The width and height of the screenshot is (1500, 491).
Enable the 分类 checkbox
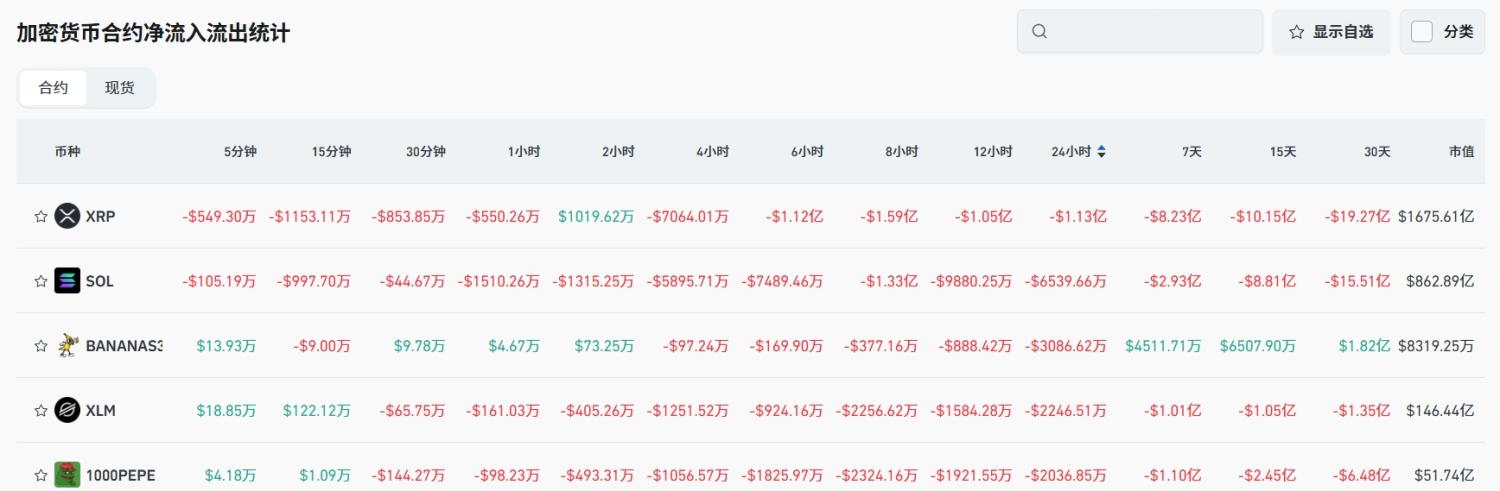(1421, 32)
